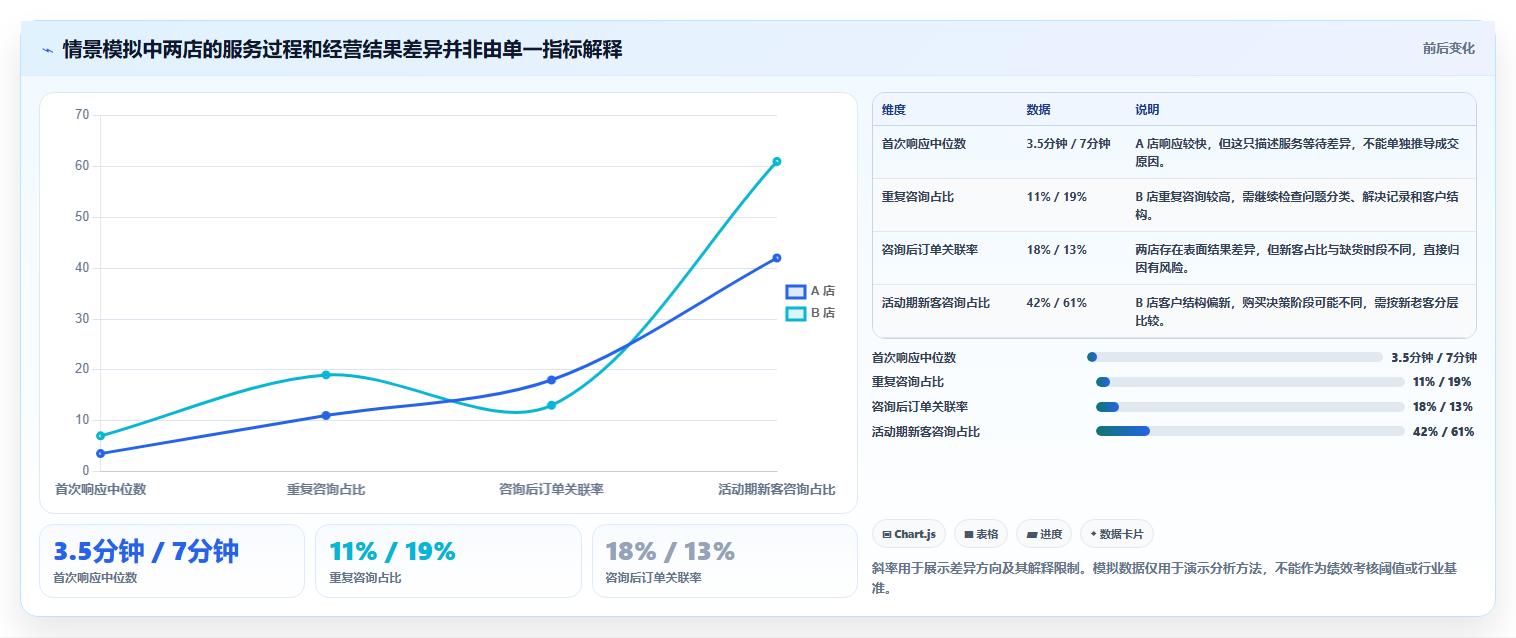Click the explanation starting 两店存在表面结果差异
This screenshot has width=1516, height=638.
pos(1299,258)
